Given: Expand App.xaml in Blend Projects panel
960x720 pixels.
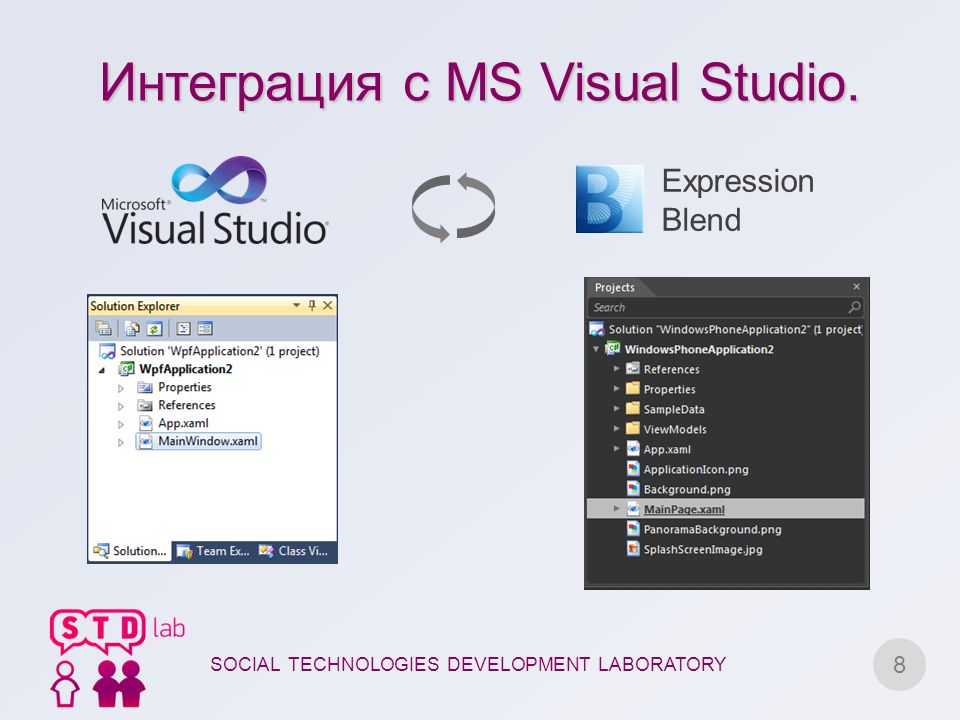Looking at the screenshot, I should click(617, 449).
